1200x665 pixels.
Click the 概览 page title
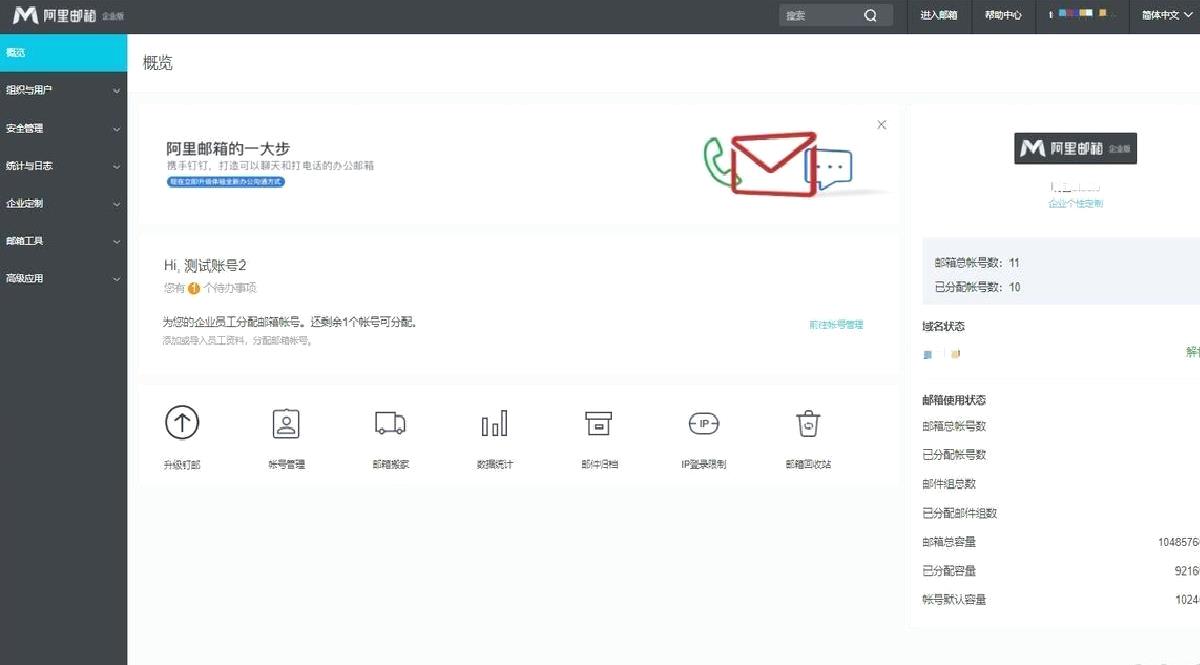click(158, 63)
